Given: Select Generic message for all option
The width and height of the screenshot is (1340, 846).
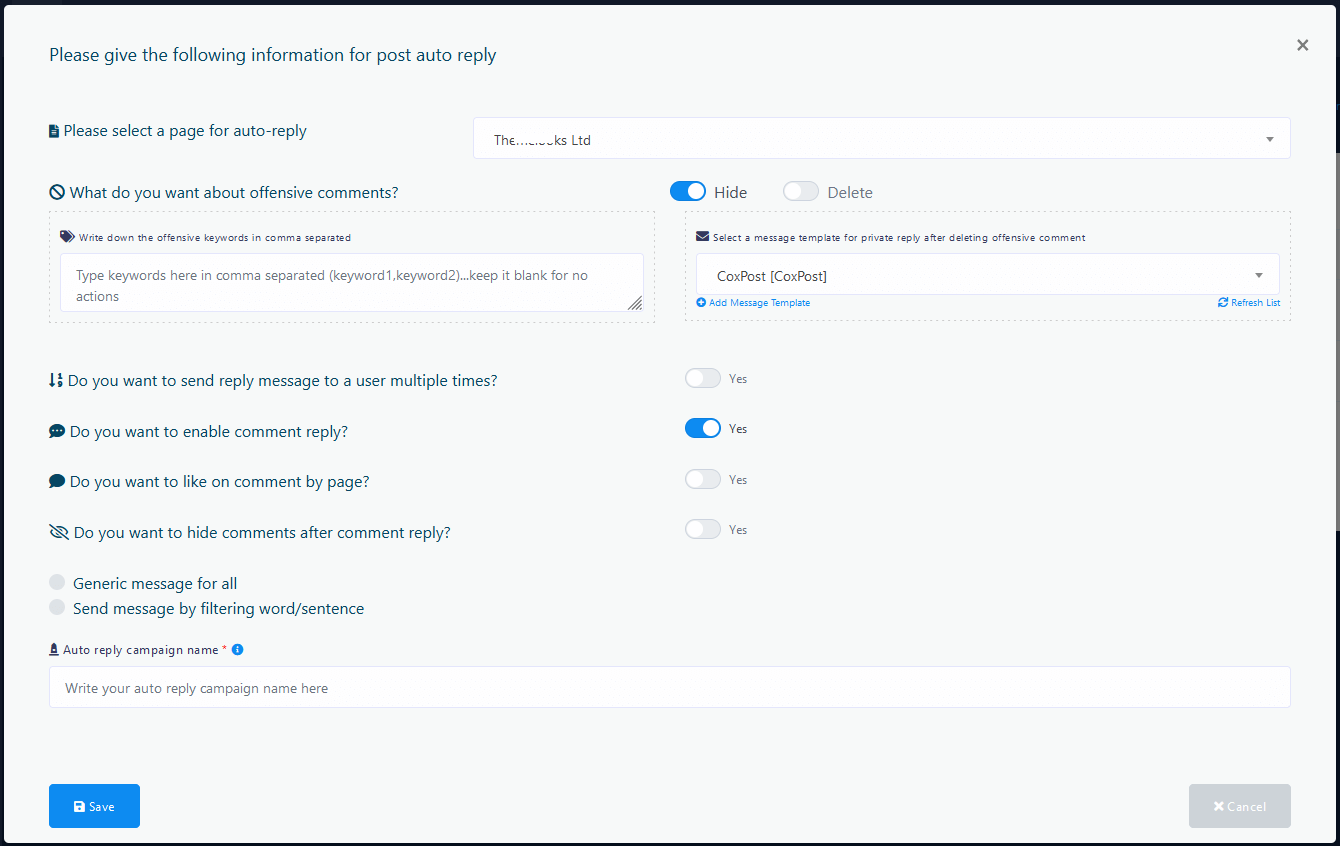Looking at the screenshot, I should point(57,583).
